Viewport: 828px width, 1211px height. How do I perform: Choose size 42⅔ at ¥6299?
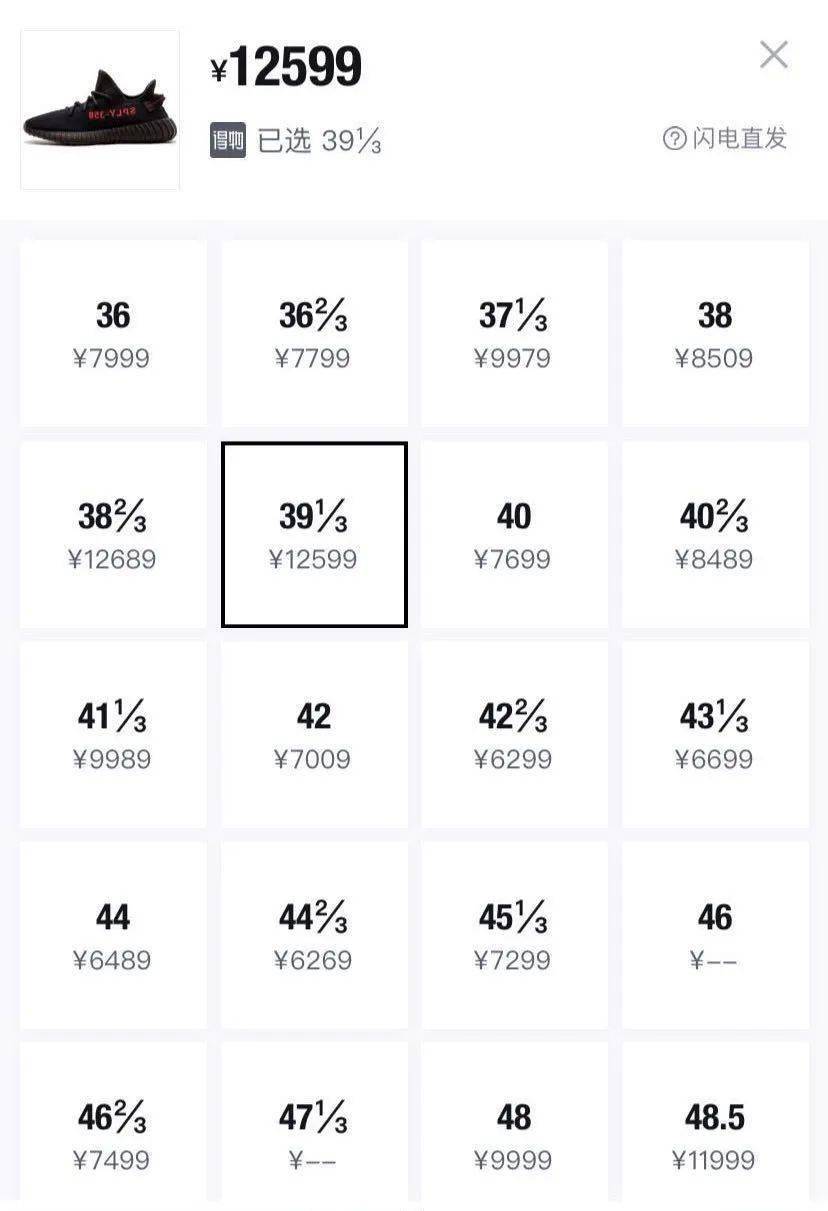[x=514, y=734]
